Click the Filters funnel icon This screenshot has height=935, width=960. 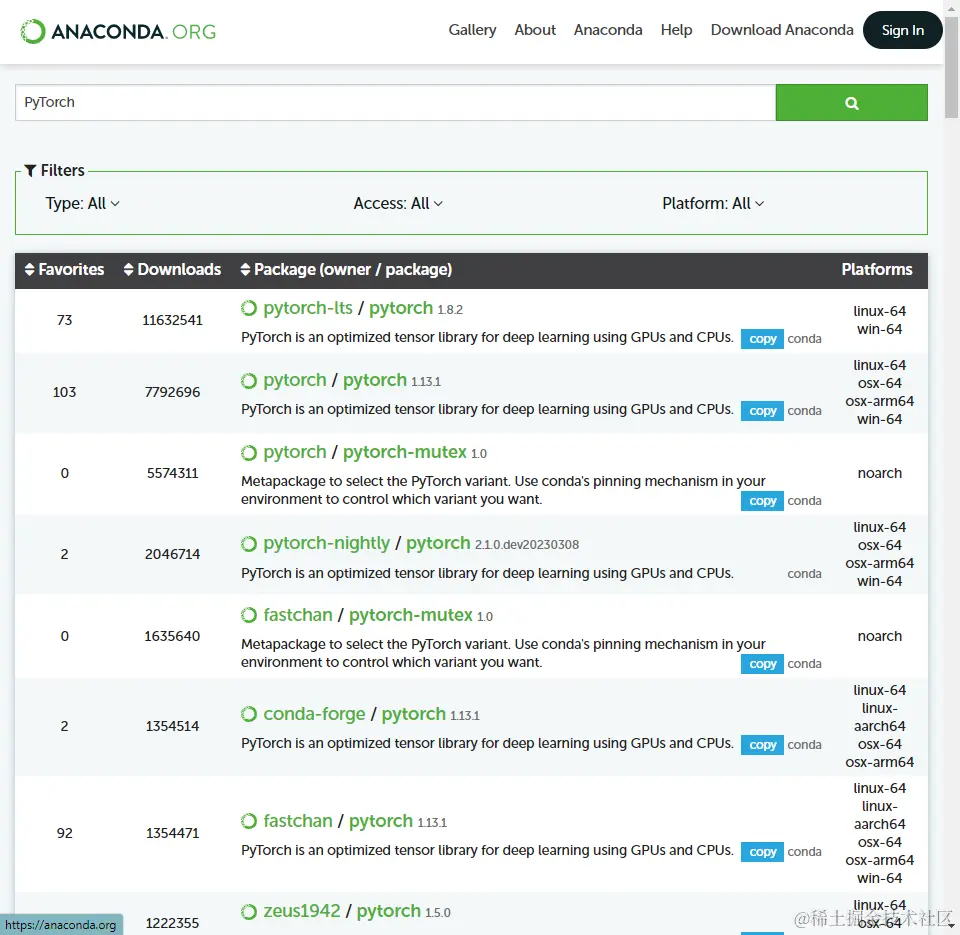click(x=30, y=171)
